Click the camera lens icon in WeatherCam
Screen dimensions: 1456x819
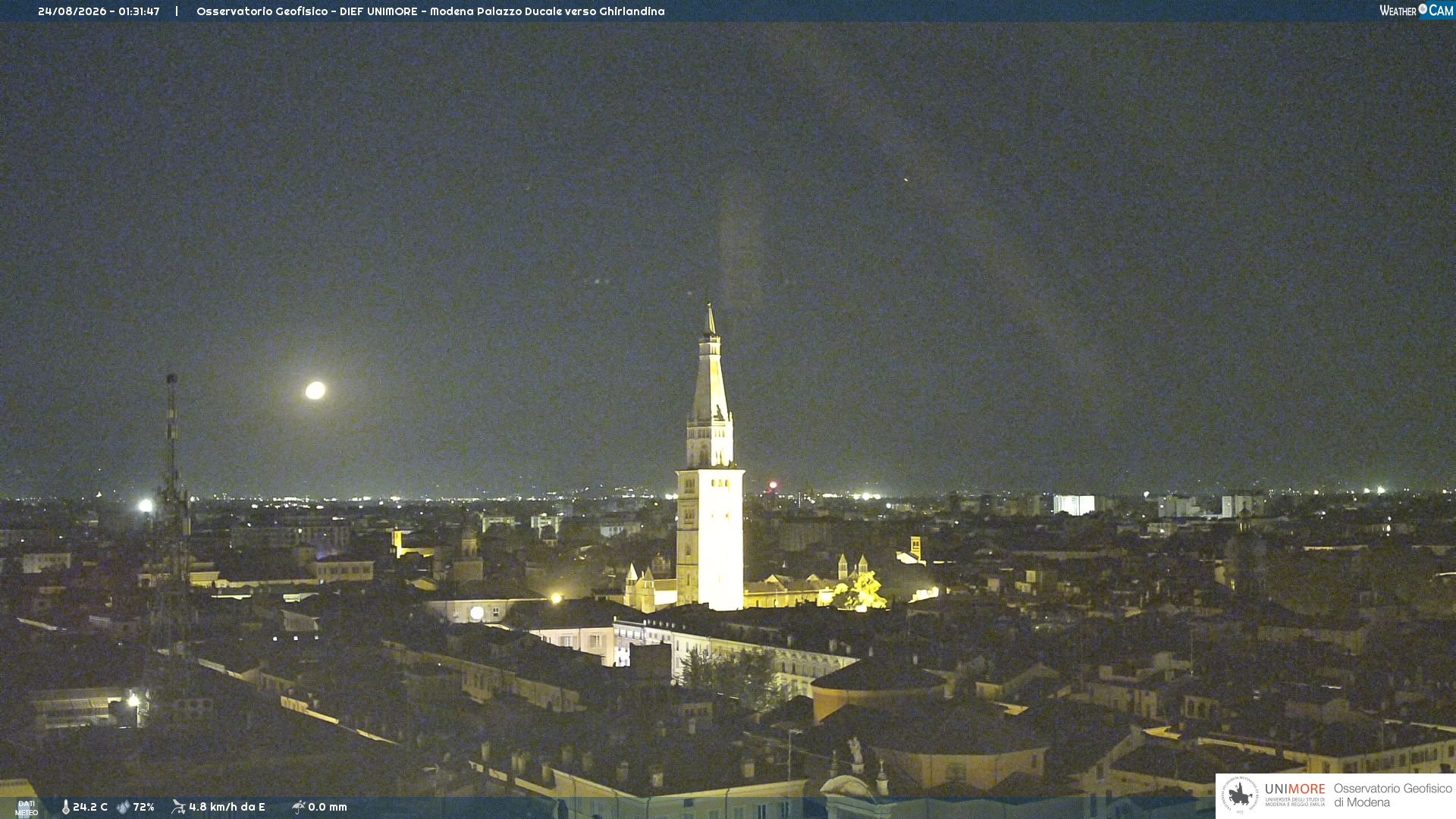1423,9
